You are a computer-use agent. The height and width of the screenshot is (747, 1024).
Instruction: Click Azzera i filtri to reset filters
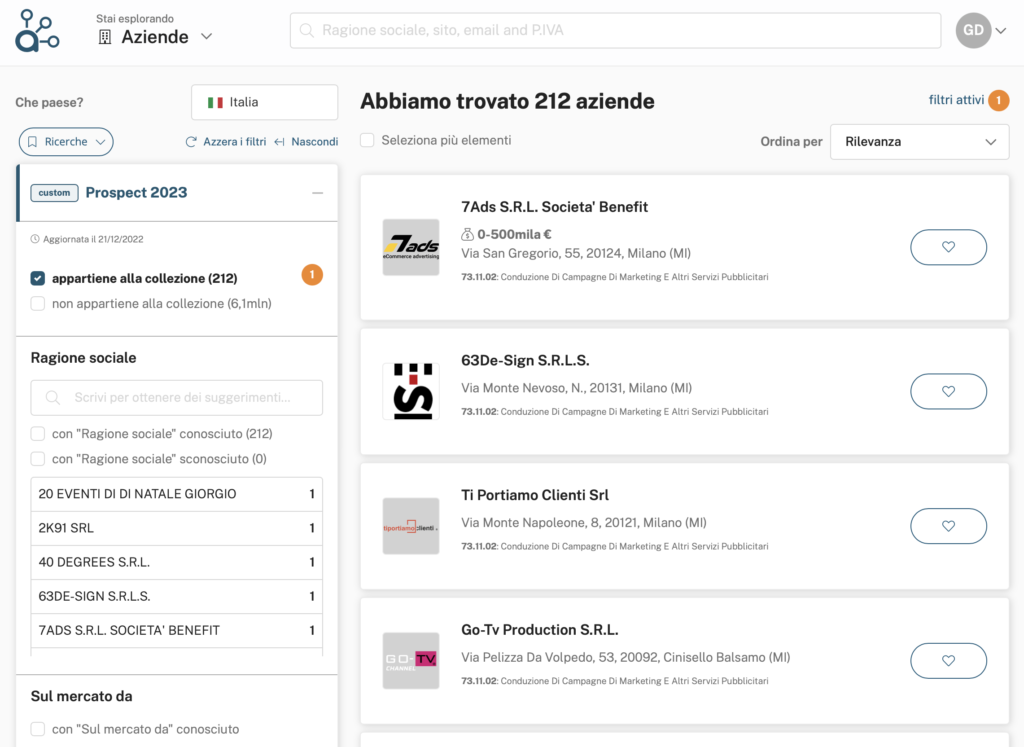[x=226, y=142]
